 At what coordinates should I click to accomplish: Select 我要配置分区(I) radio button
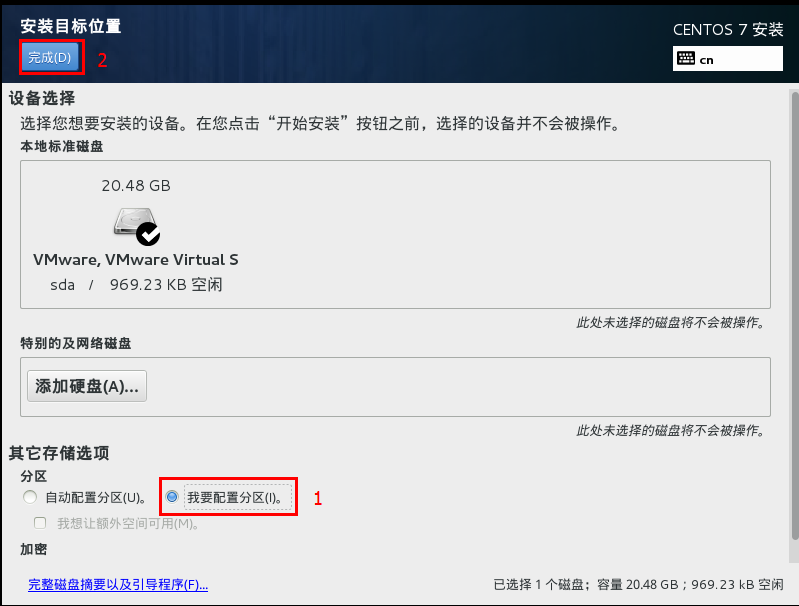coord(172,496)
